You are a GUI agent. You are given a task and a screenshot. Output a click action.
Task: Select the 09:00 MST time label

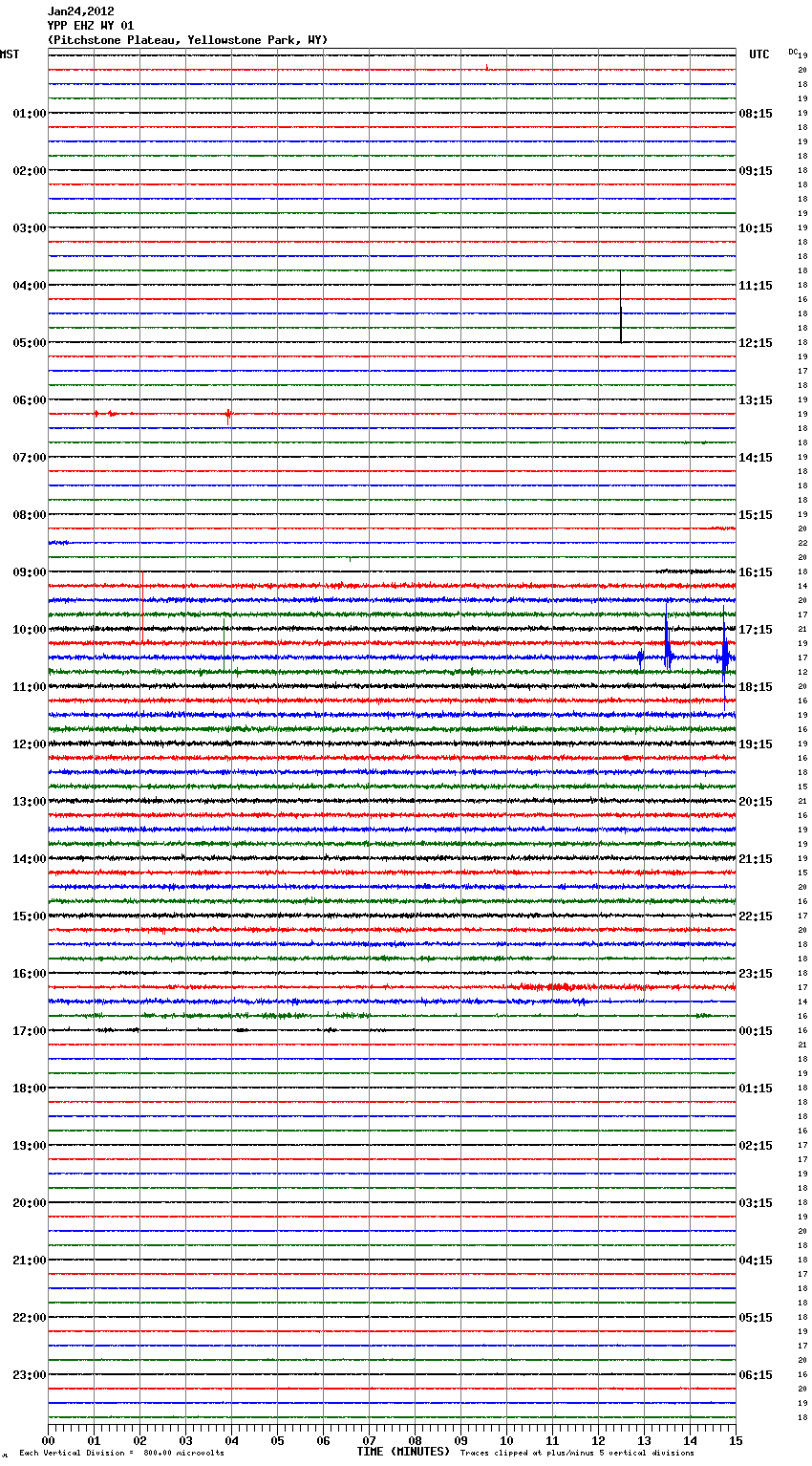point(30,572)
